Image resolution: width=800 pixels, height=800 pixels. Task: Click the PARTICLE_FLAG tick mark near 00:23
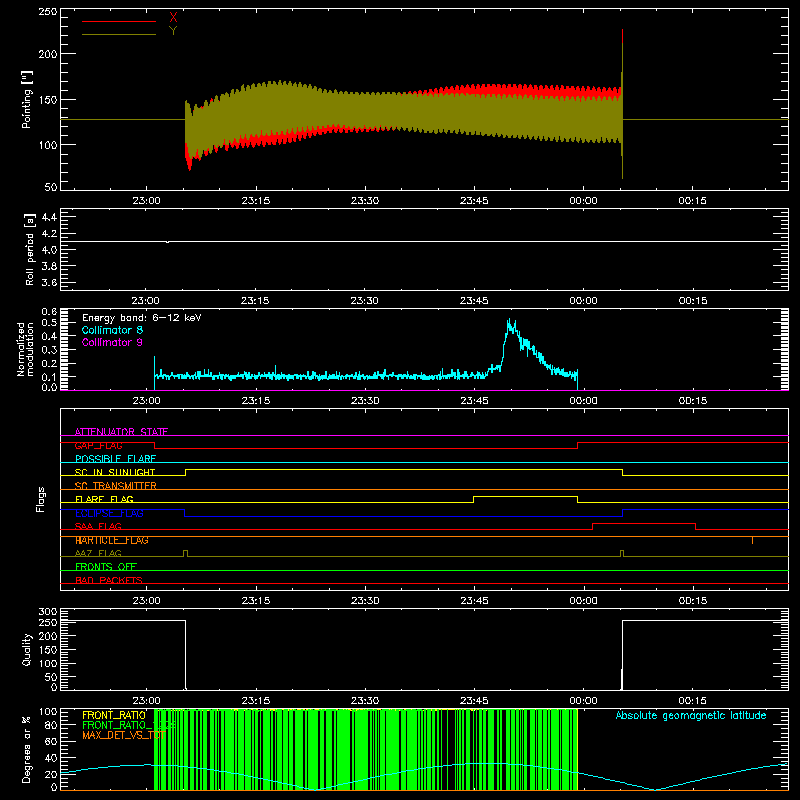click(753, 540)
